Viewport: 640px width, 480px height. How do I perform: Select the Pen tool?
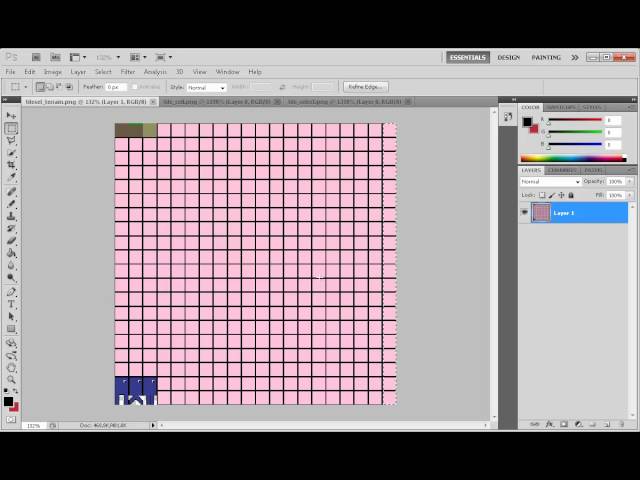point(11,292)
